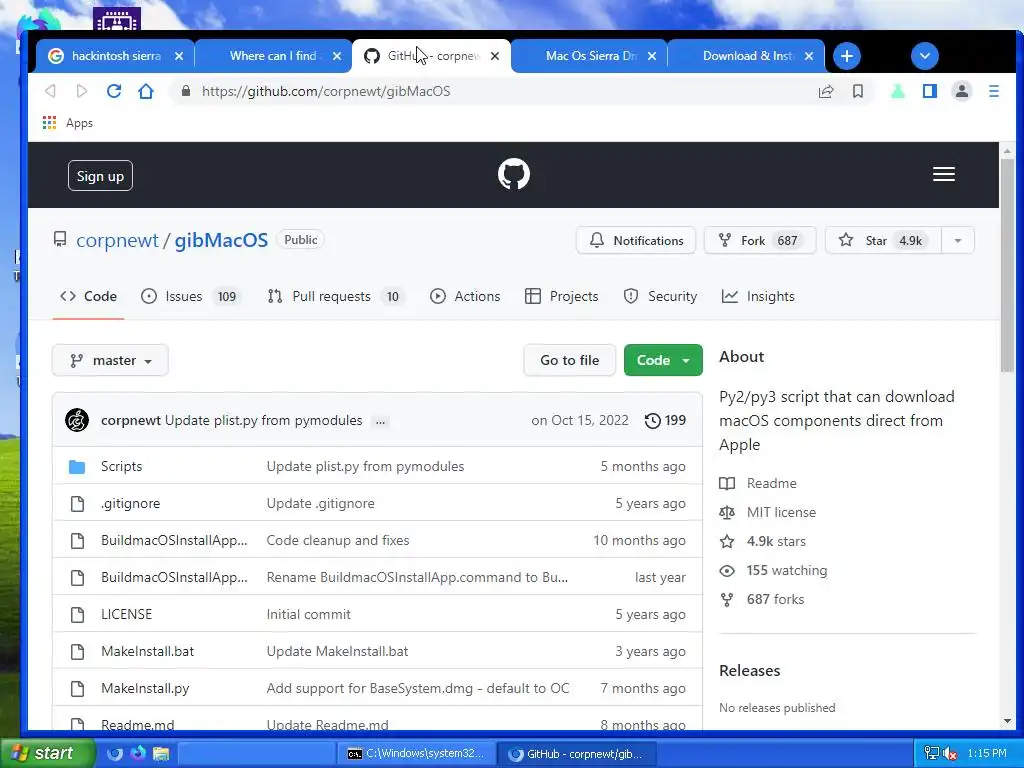Open the MakeInstall.py file
The height and width of the screenshot is (768, 1024).
pyautogui.click(x=145, y=688)
